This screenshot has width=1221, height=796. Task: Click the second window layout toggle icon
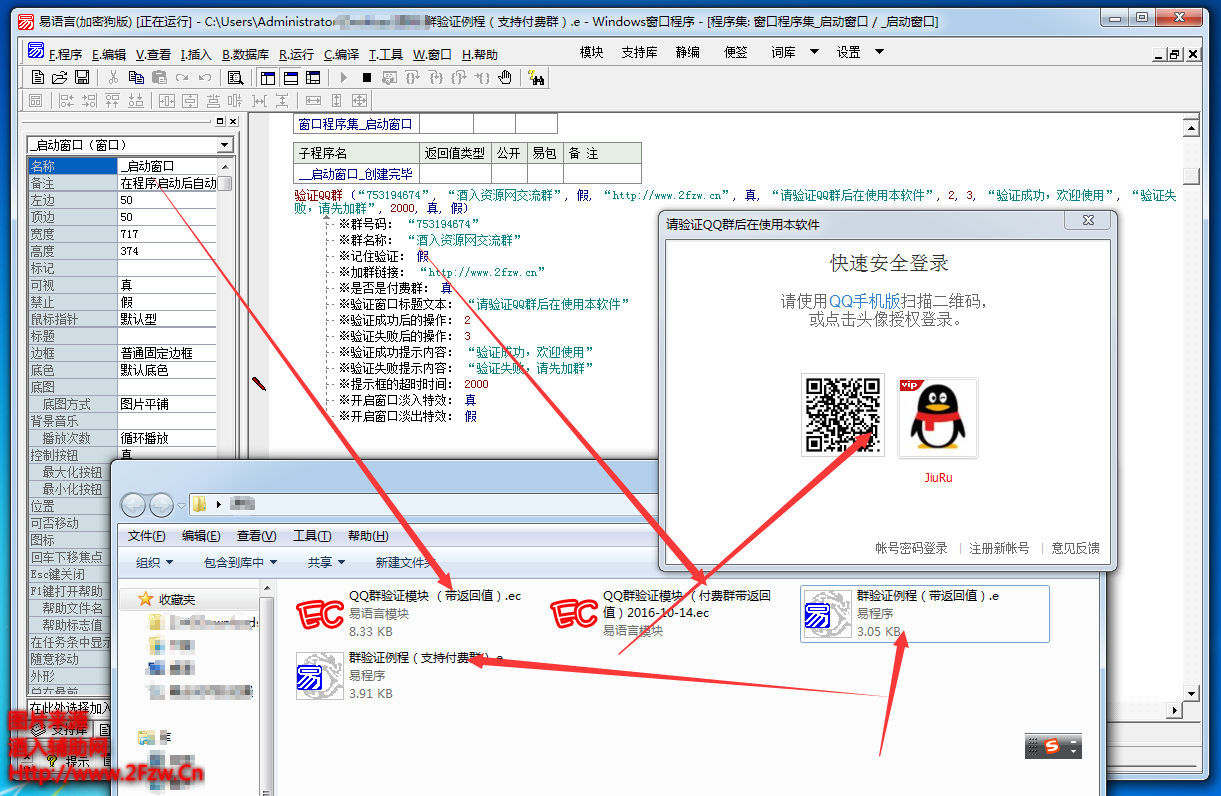click(x=291, y=77)
